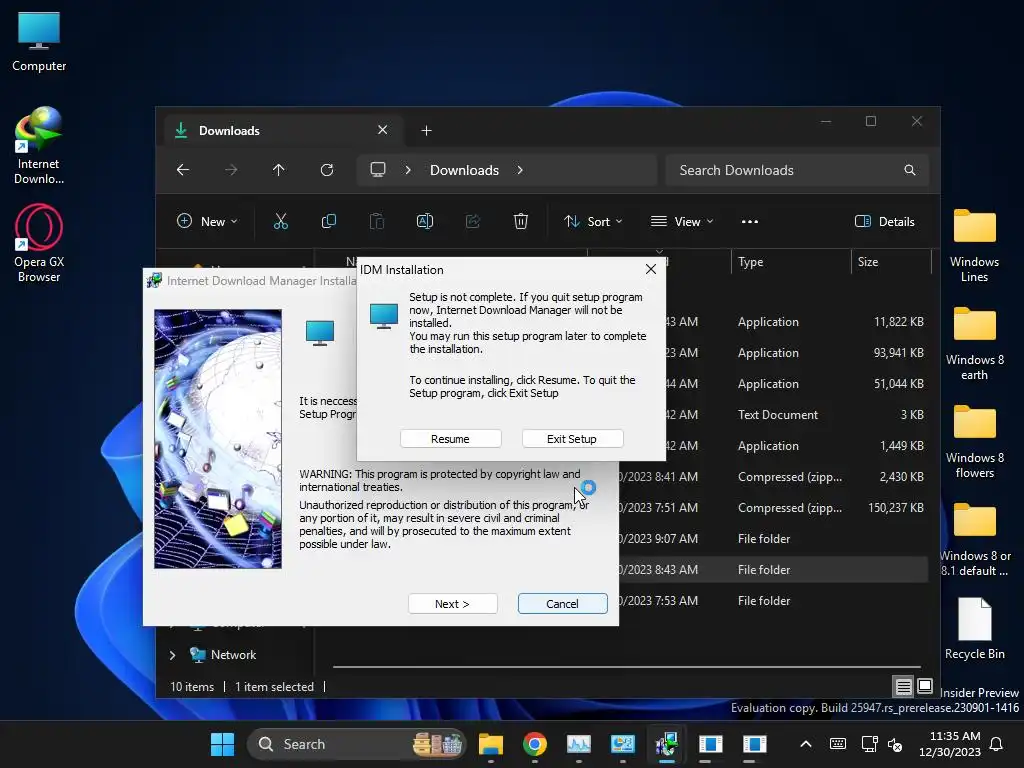Click Share icon in Explorer toolbar
This screenshot has width=1024, height=768.
(473, 221)
